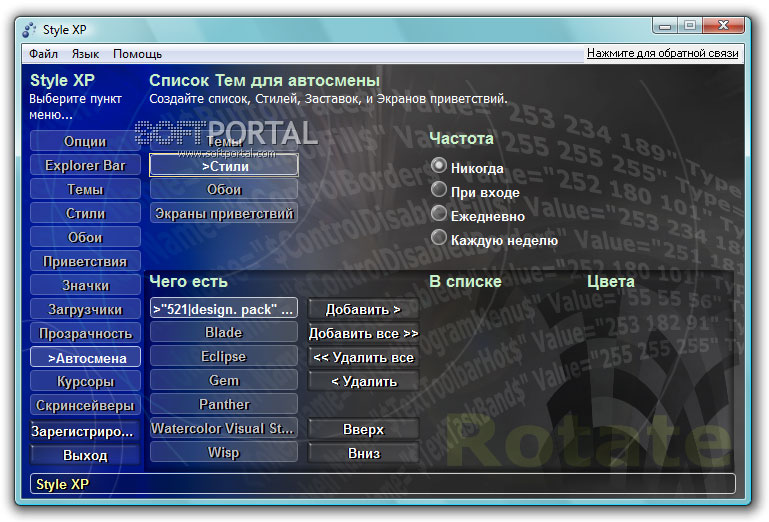Open Обои in the left sidebar
769x522 pixels.
[x=85, y=237]
